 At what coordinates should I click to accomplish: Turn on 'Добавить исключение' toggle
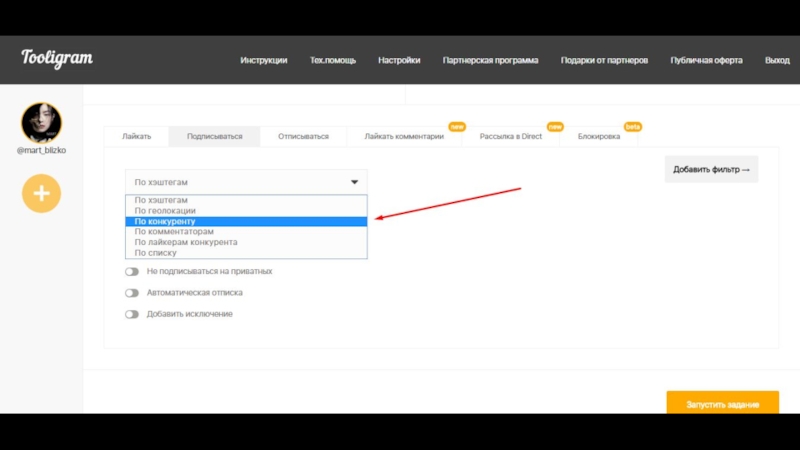131,314
